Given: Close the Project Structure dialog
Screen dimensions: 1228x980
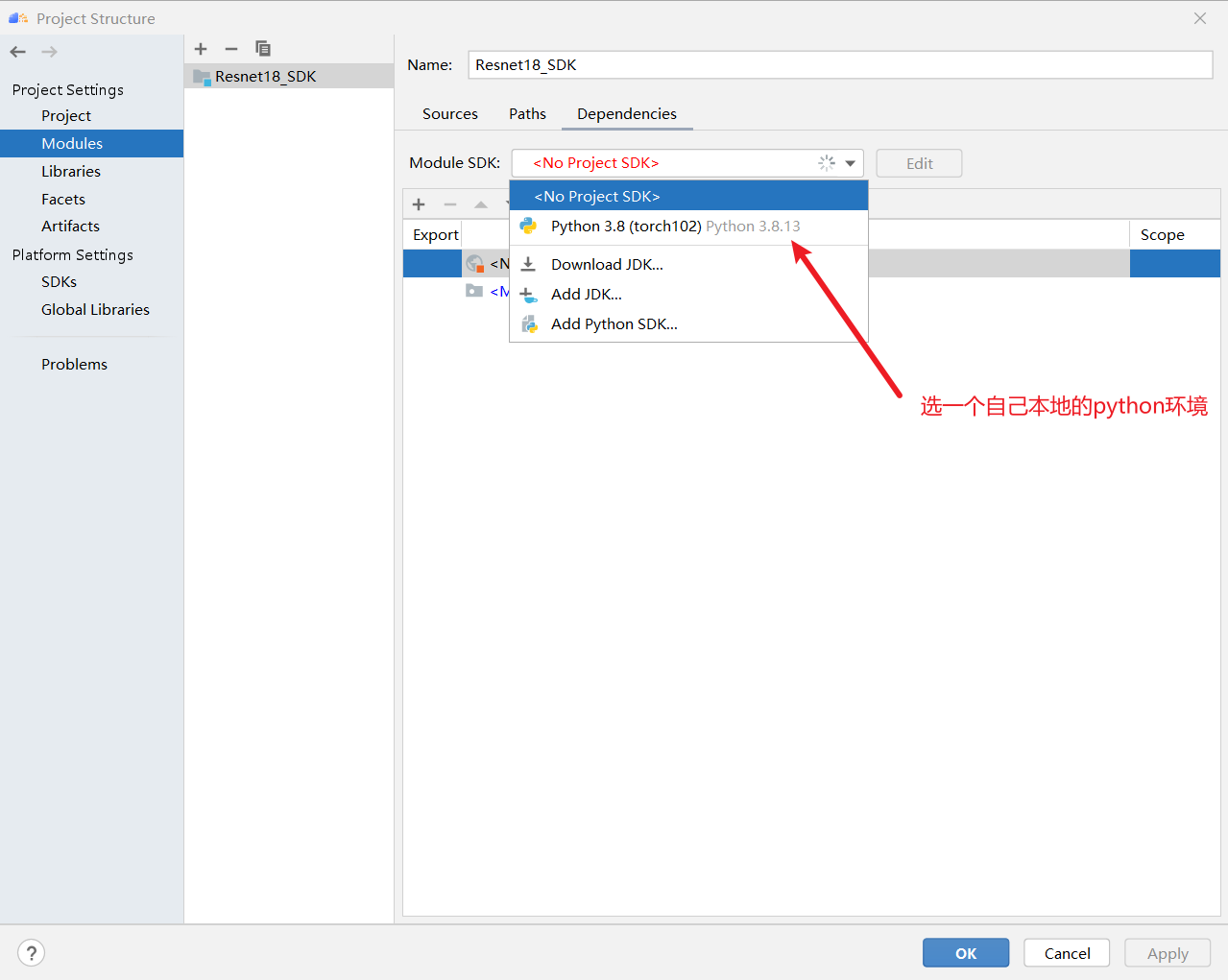Looking at the screenshot, I should click(x=1200, y=18).
